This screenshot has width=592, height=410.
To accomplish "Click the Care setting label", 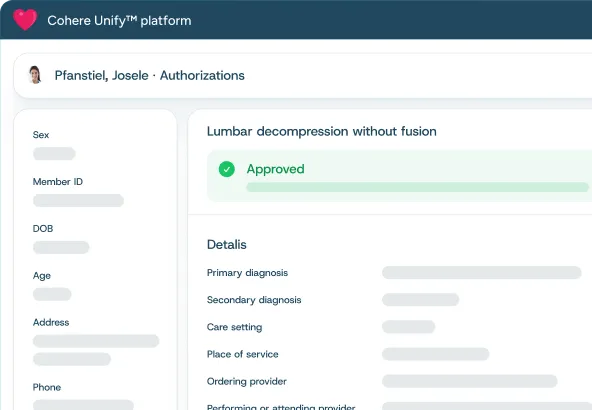I will [x=234, y=327].
